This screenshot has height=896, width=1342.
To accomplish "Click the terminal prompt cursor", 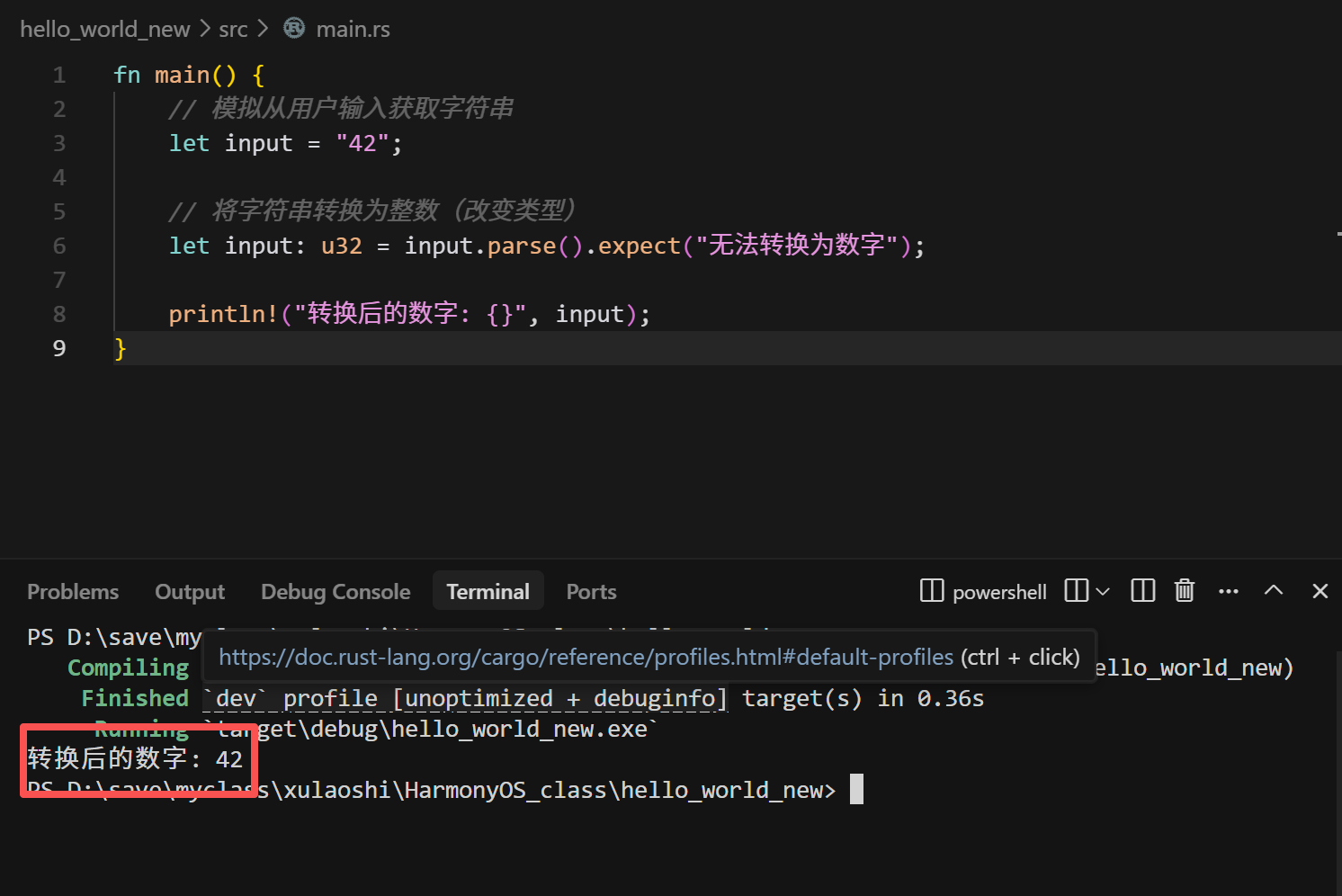I will [856, 789].
